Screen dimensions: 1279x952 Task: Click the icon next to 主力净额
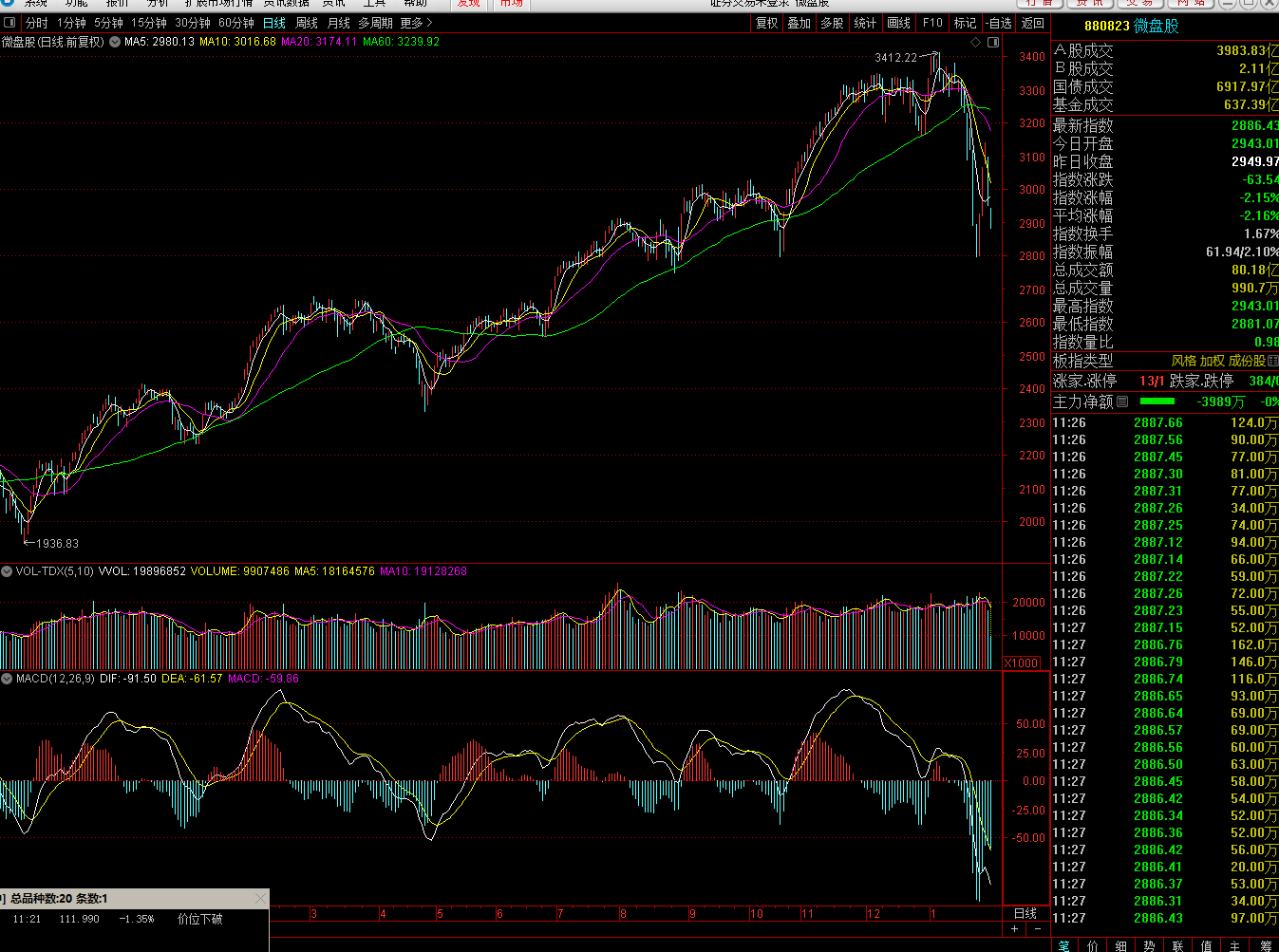(x=1122, y=401)
